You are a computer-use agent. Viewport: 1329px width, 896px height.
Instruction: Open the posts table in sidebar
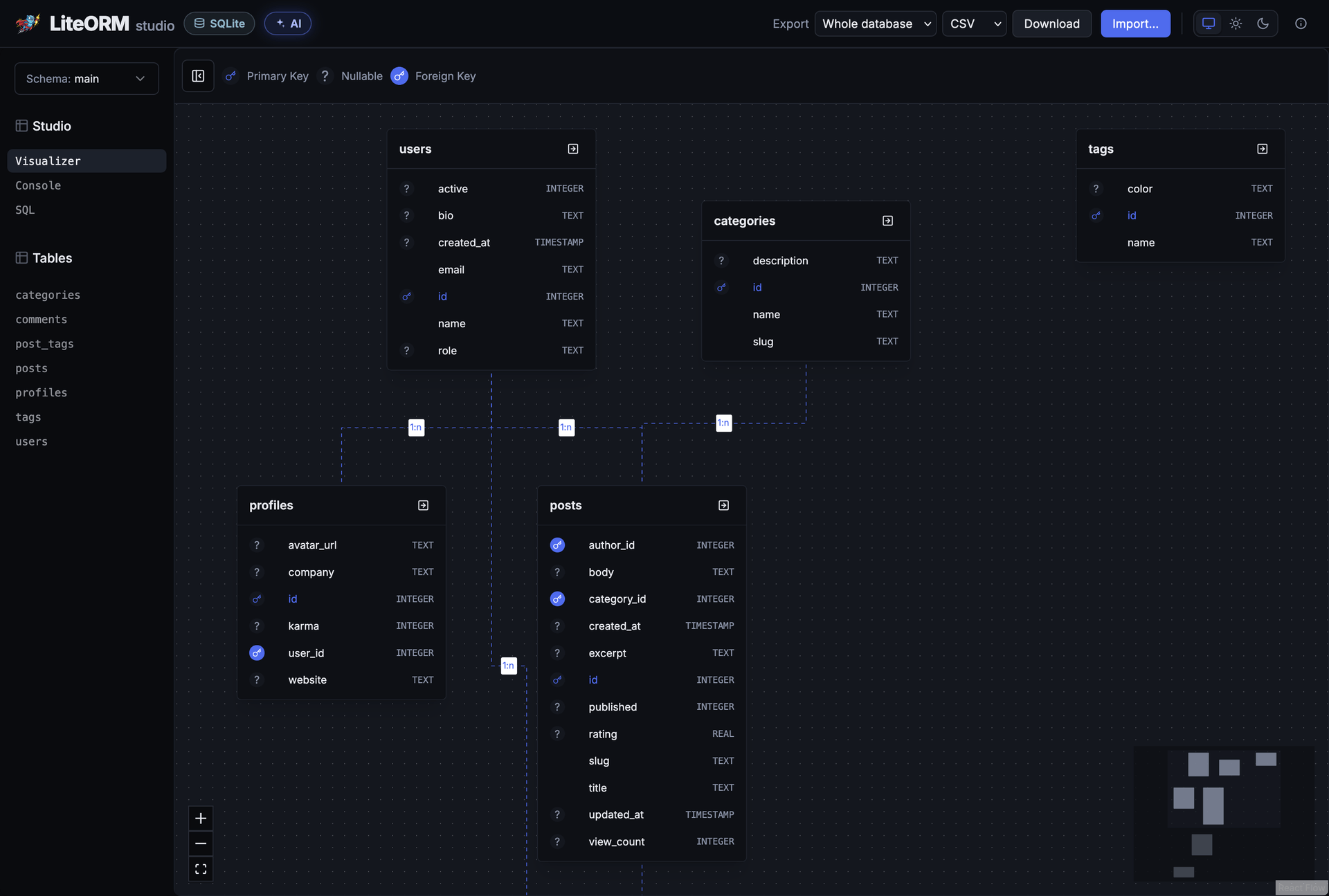tap(32, 369)
